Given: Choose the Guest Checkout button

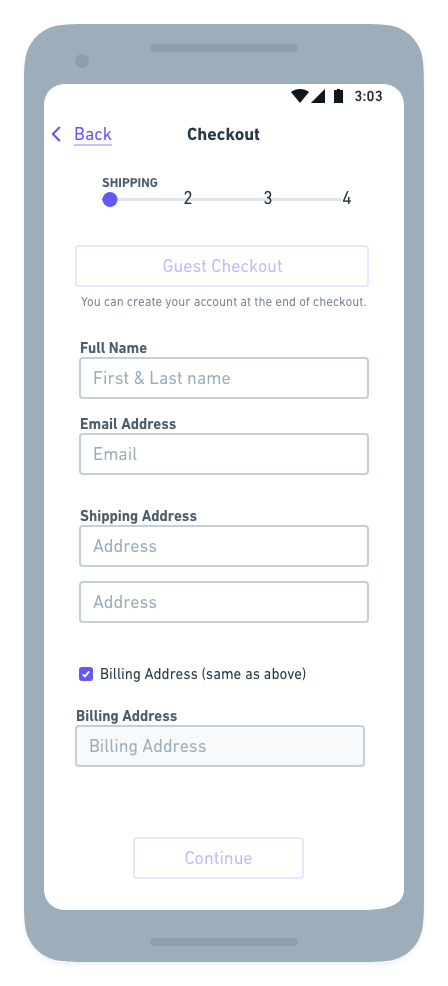Looking at the screenshot, I should pos(222,266).
